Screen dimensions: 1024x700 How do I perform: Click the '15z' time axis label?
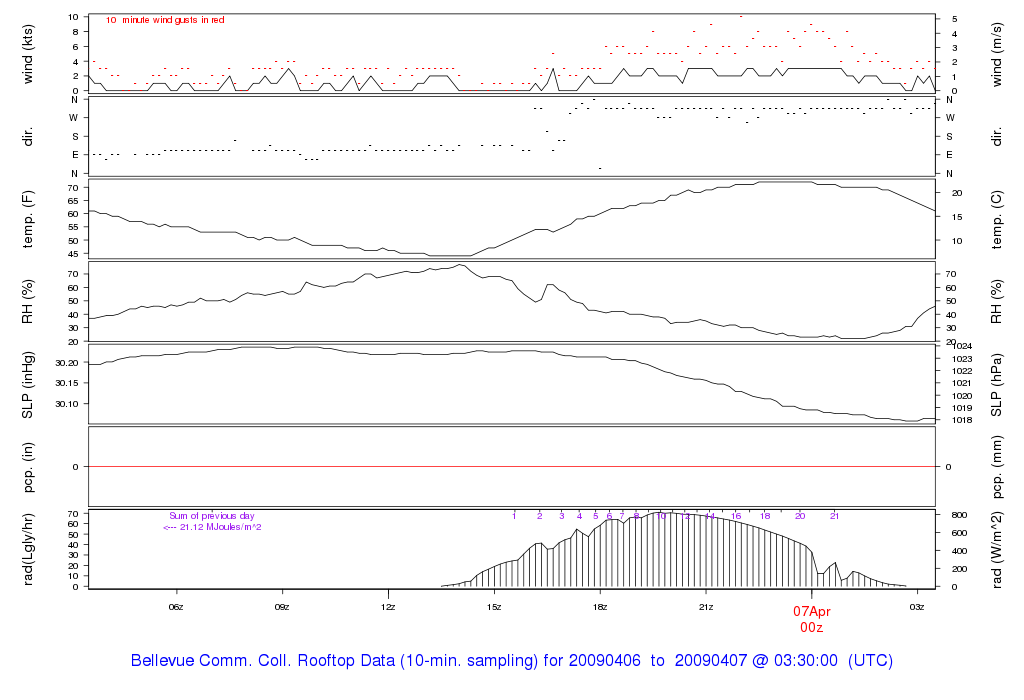pyautogui.click(x=494, y=607)
